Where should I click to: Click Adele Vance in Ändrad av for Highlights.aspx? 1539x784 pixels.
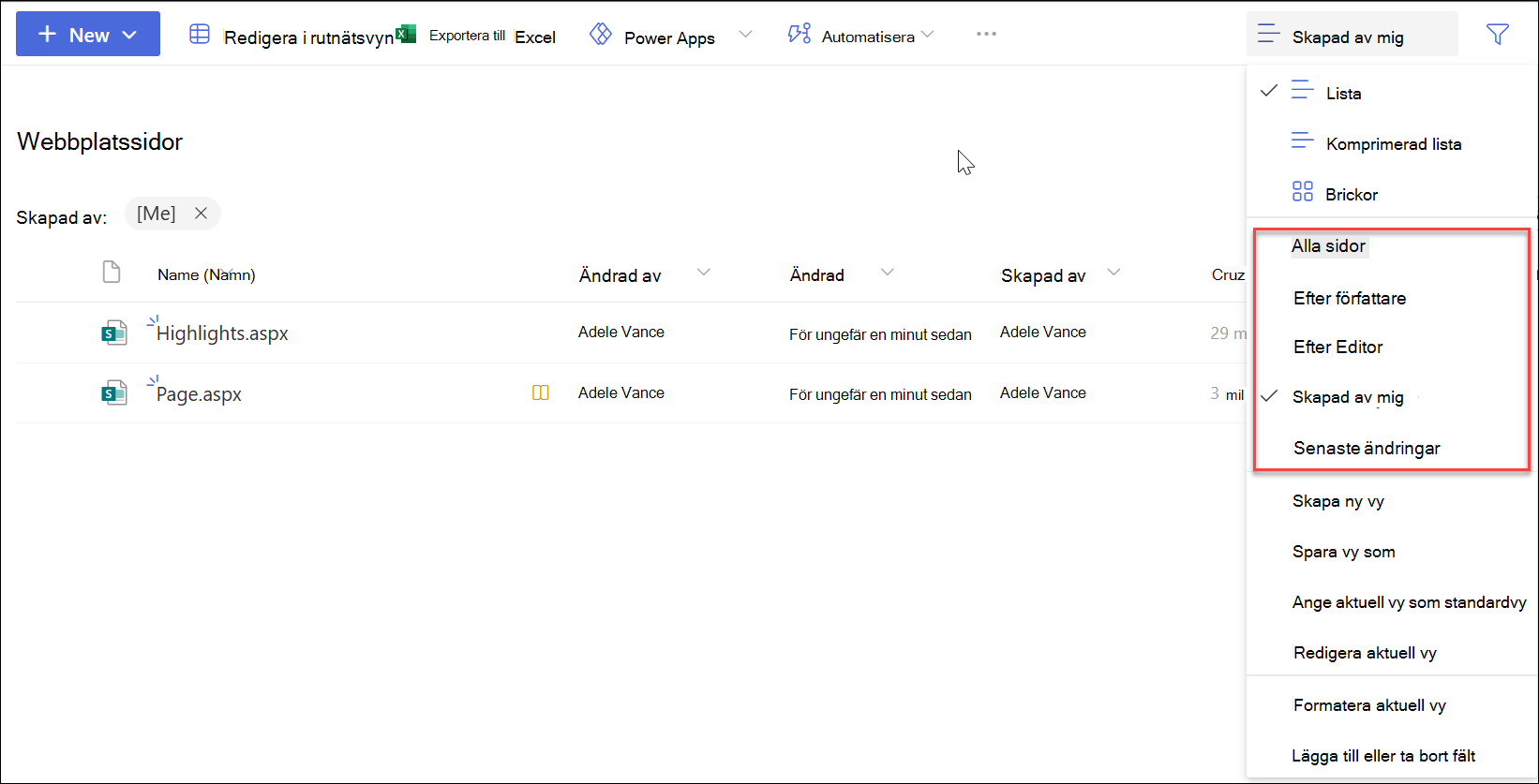coord(621,332)
